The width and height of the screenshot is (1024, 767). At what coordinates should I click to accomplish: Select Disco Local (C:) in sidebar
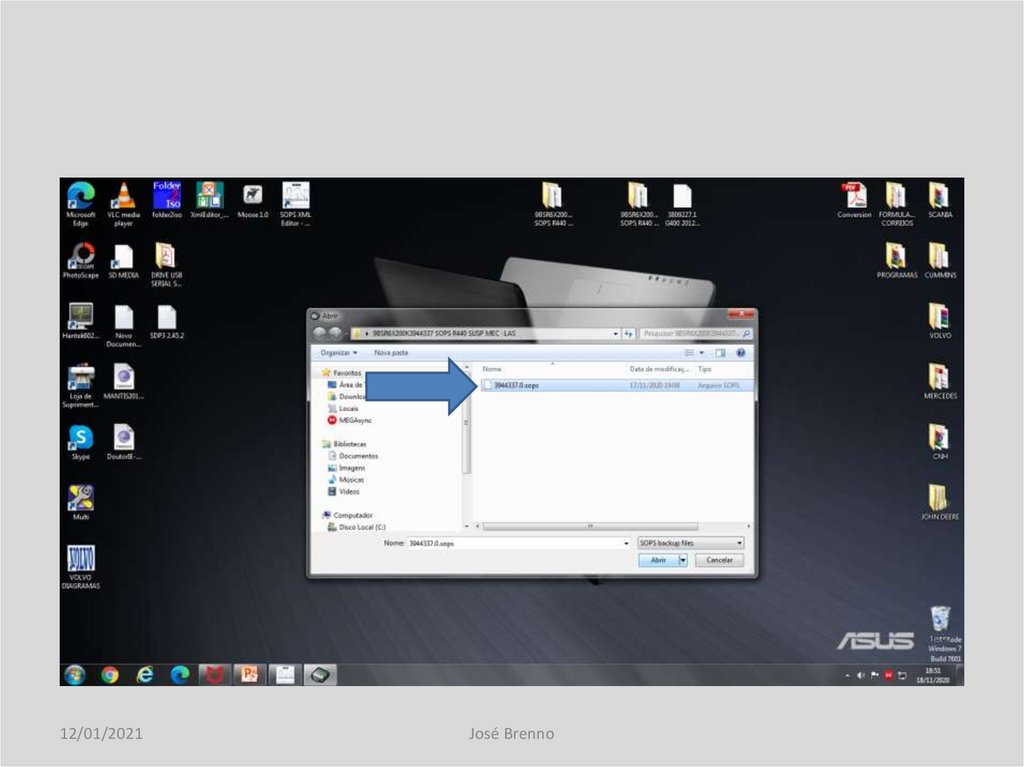coord(362,527)
